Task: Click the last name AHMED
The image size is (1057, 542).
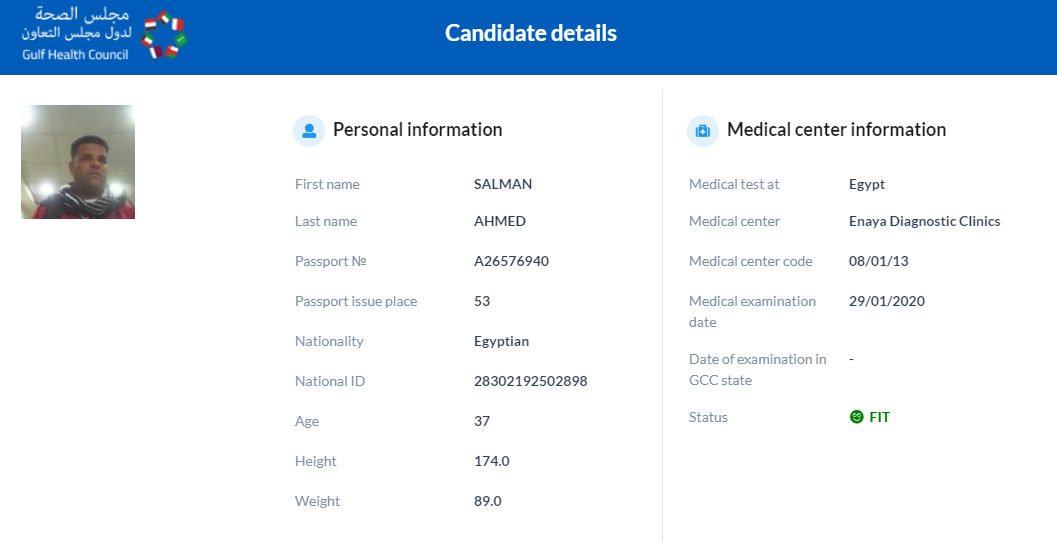Action: tap(500, 221)
